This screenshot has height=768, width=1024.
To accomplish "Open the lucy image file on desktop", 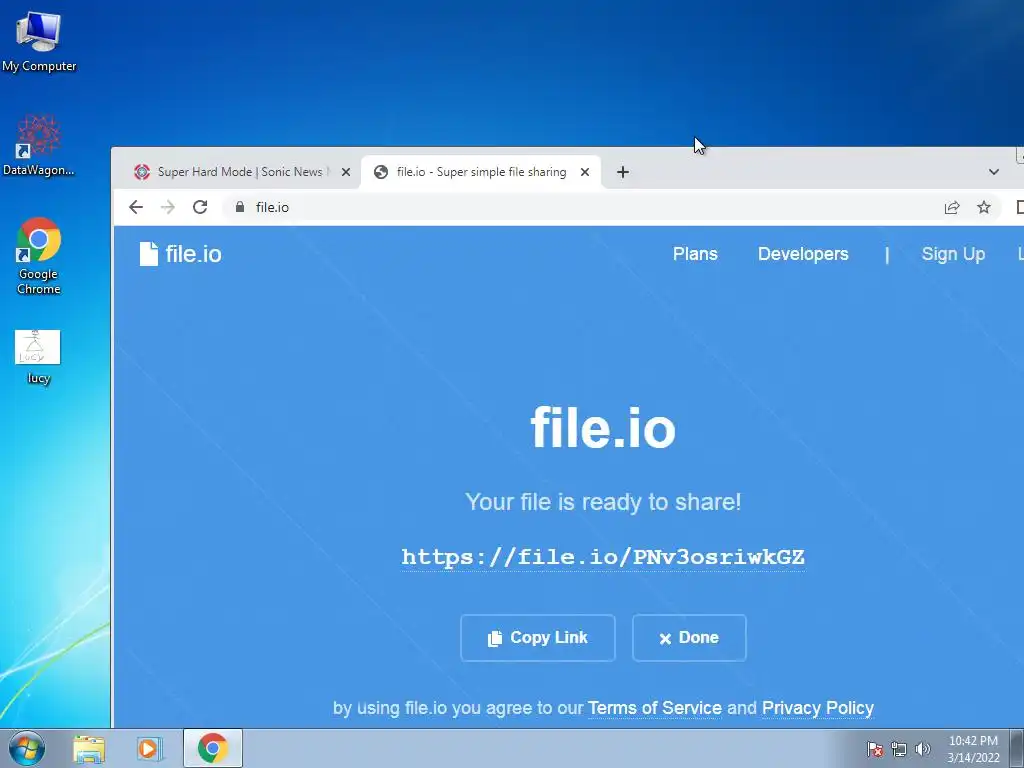I will (x=38, y=357).
